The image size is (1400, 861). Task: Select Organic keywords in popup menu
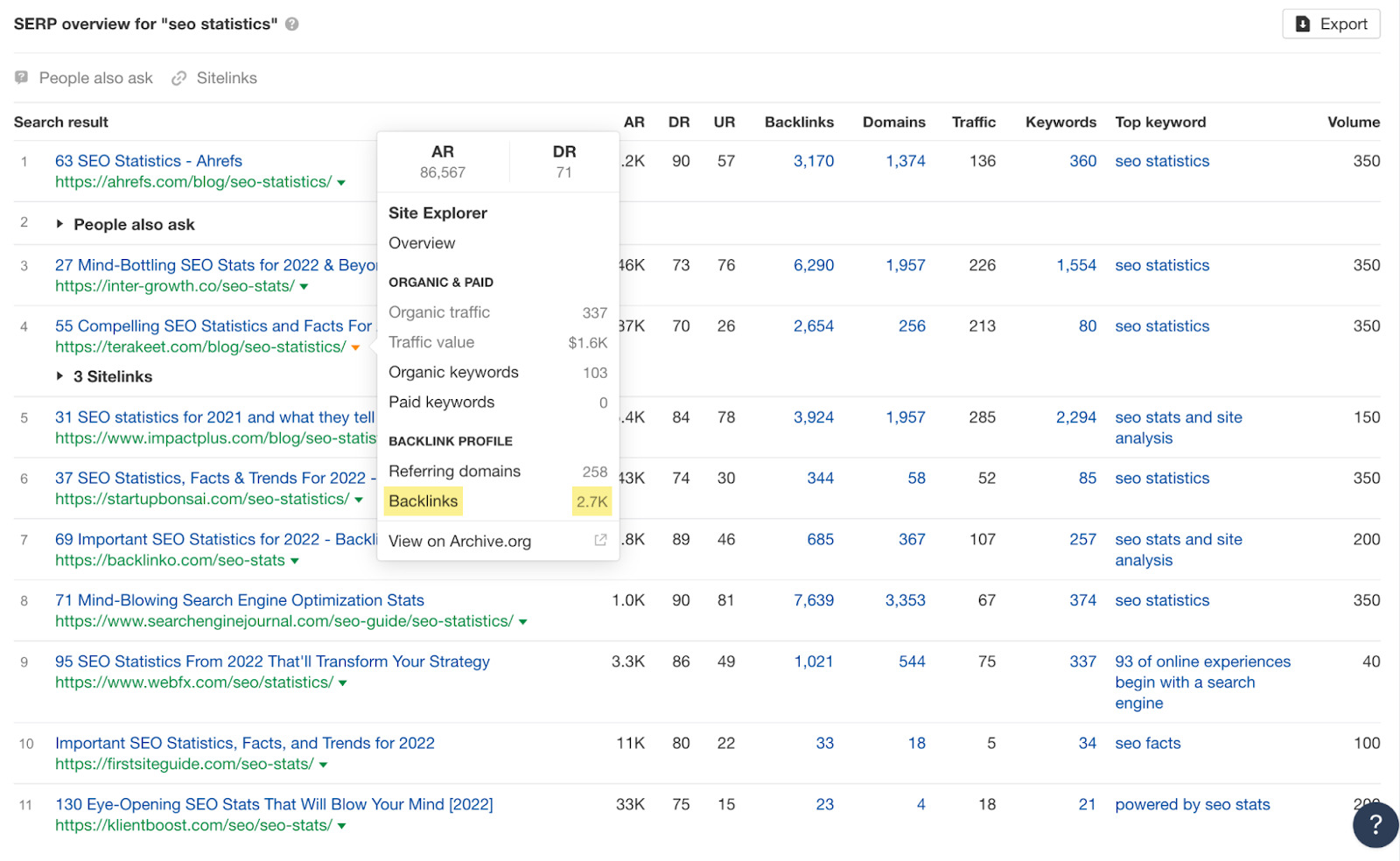click(453, 373)
